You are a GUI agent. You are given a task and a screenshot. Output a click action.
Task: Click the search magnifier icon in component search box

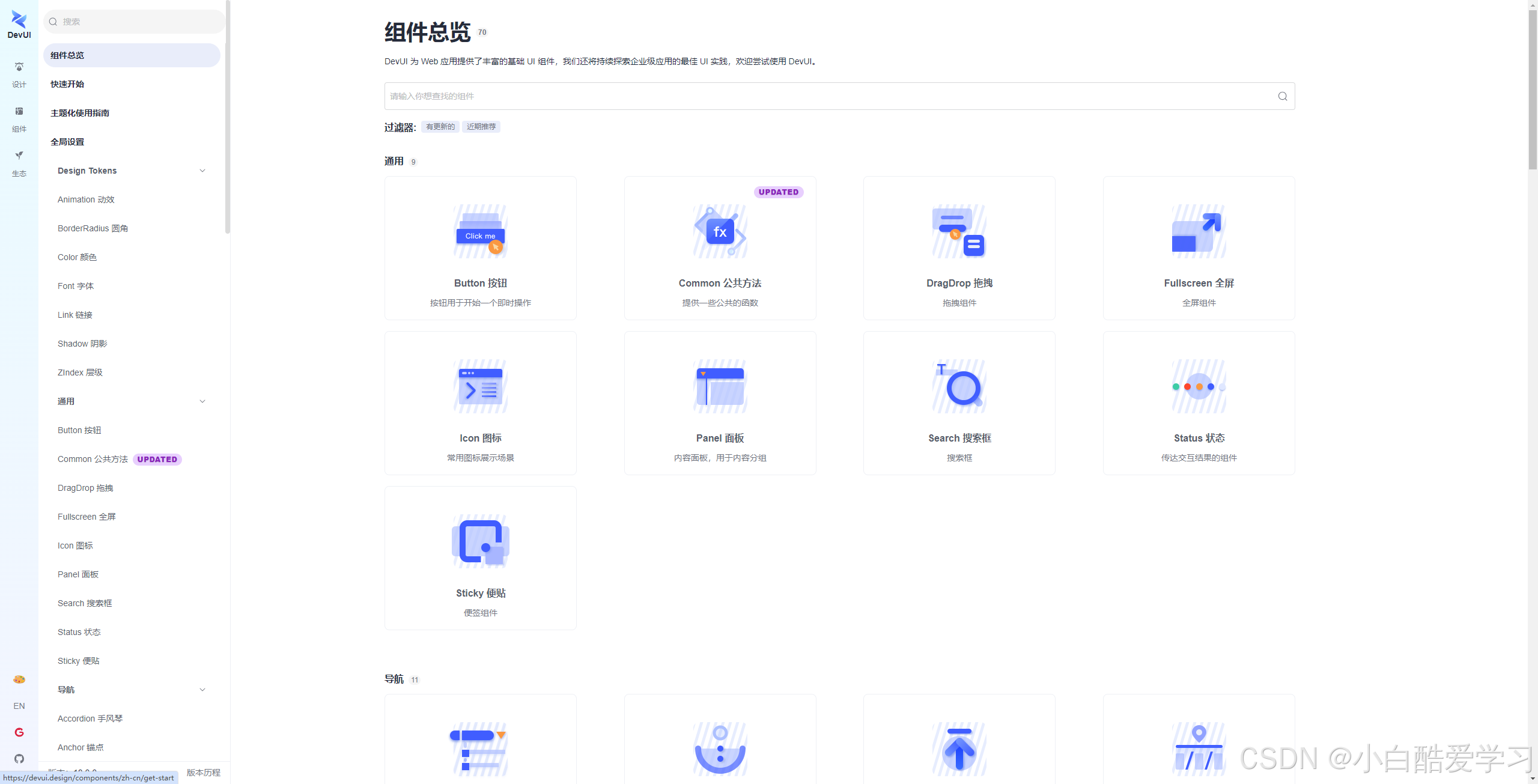(1282, 96)
